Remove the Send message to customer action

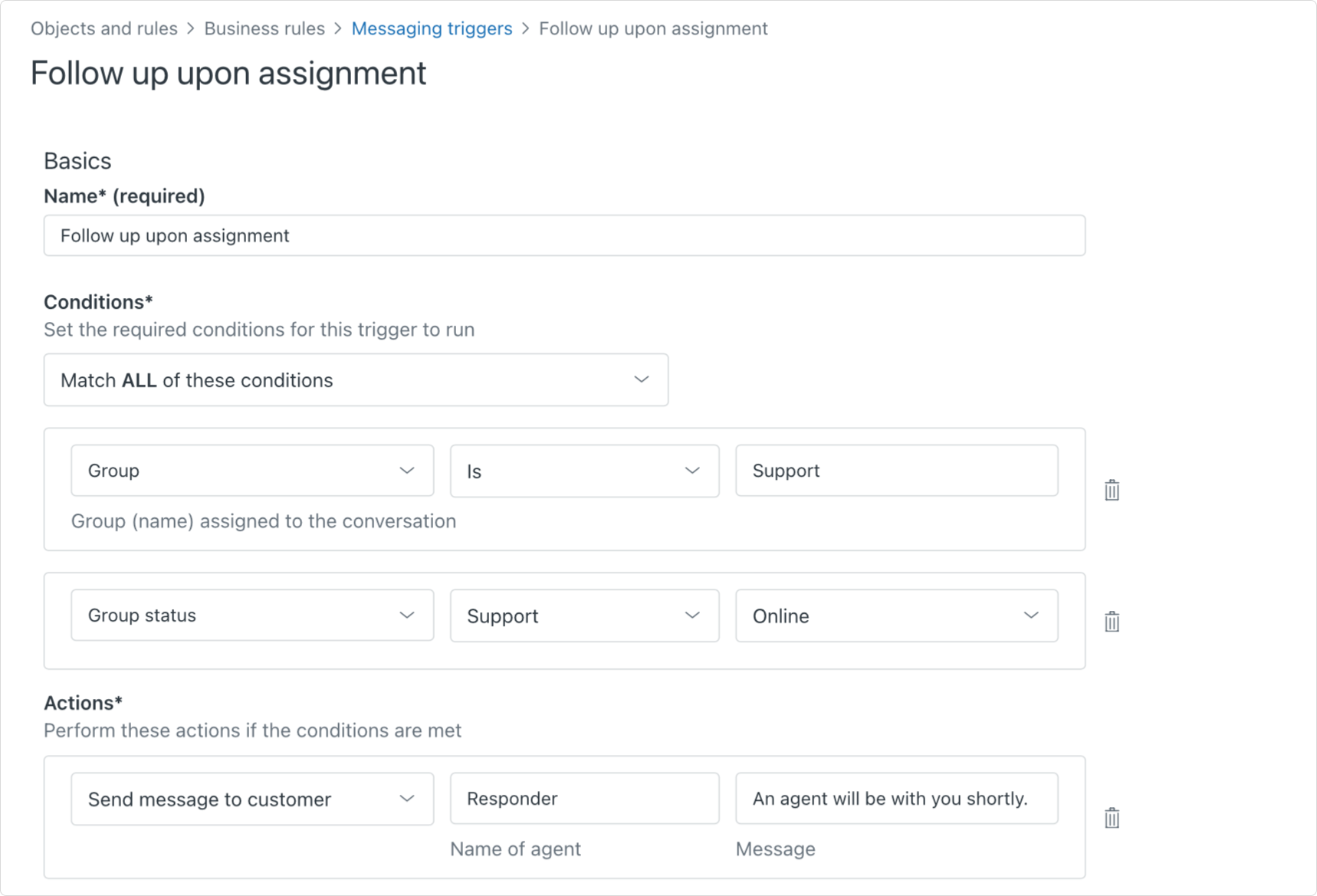click(x=1112, y=818)
